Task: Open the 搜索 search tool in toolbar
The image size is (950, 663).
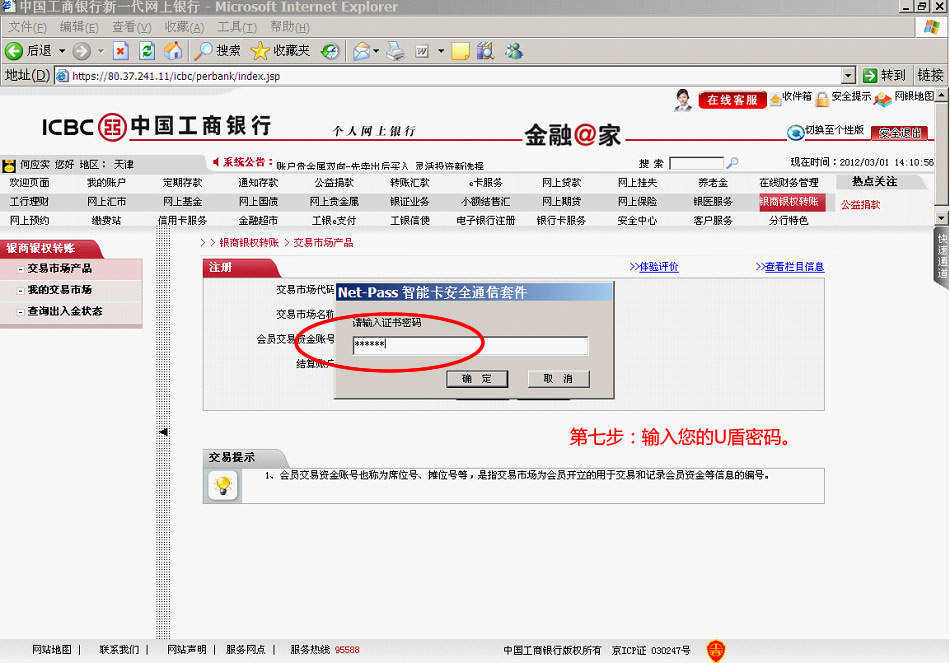Action: (217, 51)
